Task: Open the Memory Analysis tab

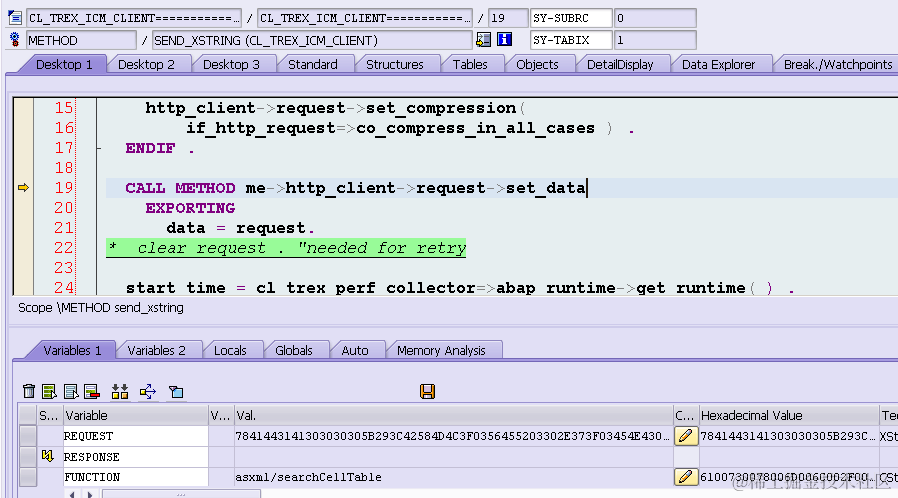Action: [x=441, y=350]
